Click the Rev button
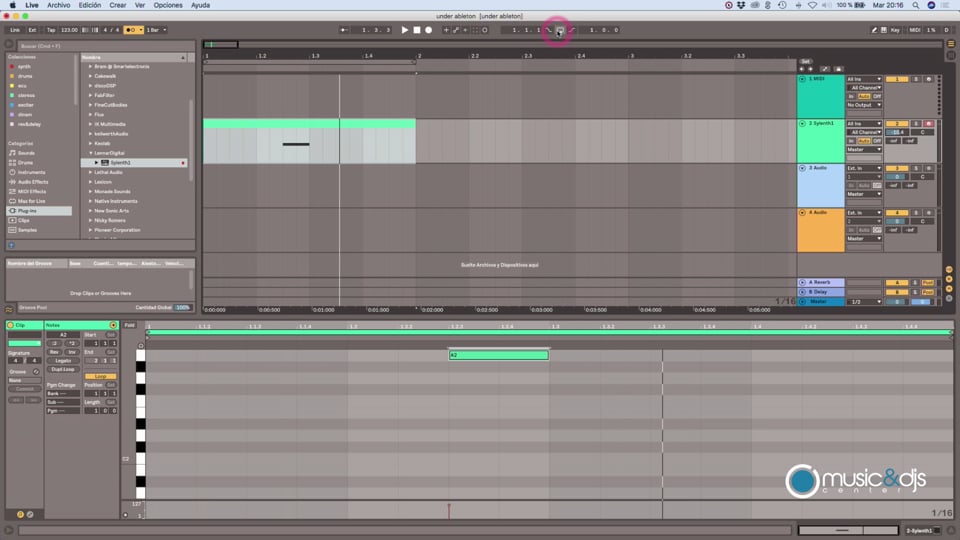 click(x=54, y=352)
